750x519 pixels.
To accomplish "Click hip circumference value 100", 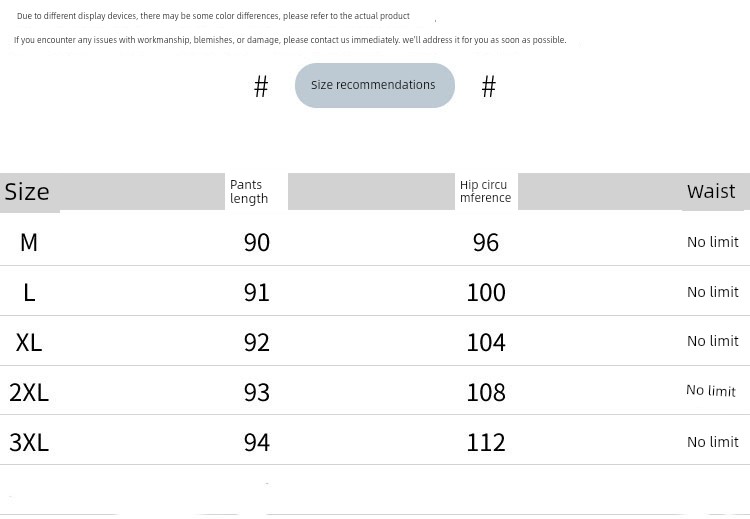I will coord(486,292).
